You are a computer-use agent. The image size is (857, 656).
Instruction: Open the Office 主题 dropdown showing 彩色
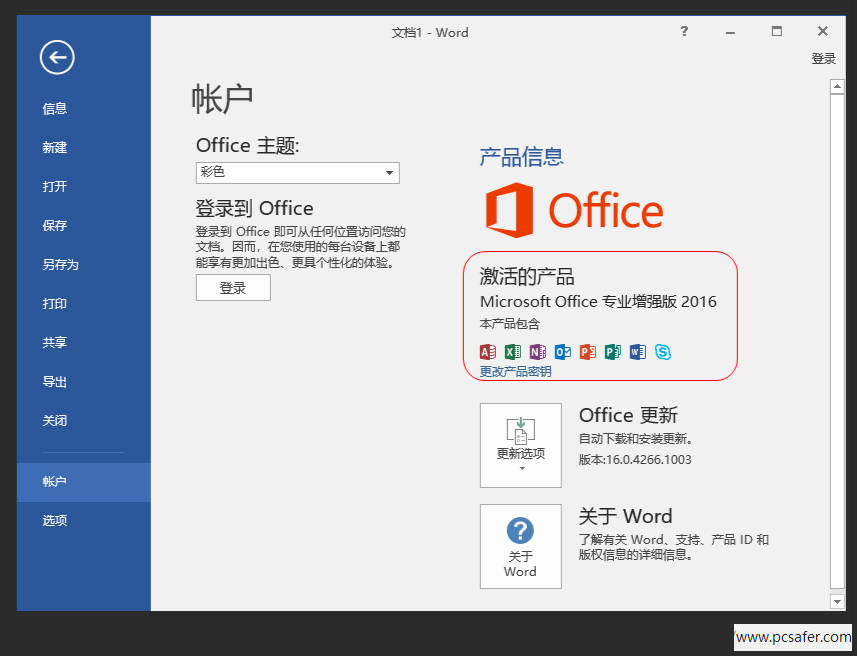pyautogui.click(x=297, y=173)
